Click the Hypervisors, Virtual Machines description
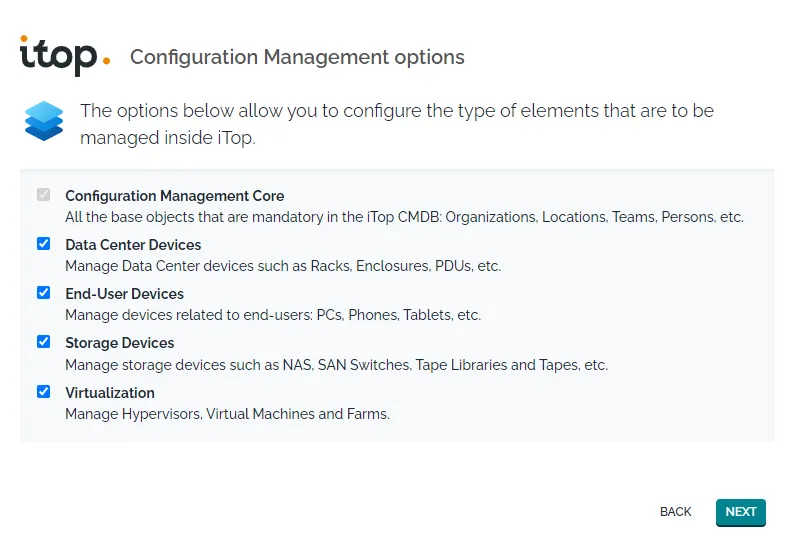The height and width of the screenshot is (560, 793). tap(227, 414)
